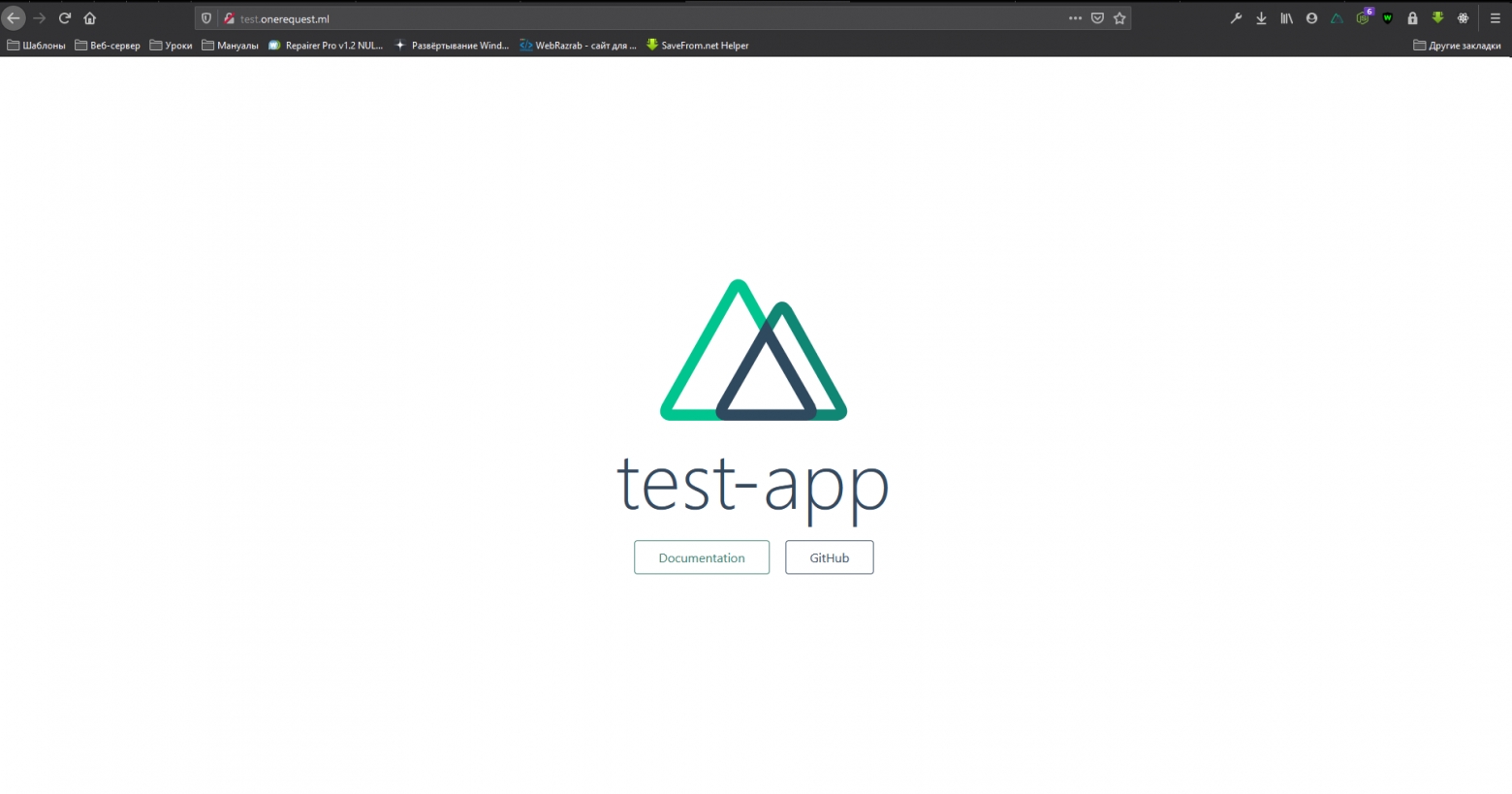Image resolution: width=1512 pixels, height=794 pixels.
Task: Open the Library bookshelf icon
Action: coord(1286,18)
